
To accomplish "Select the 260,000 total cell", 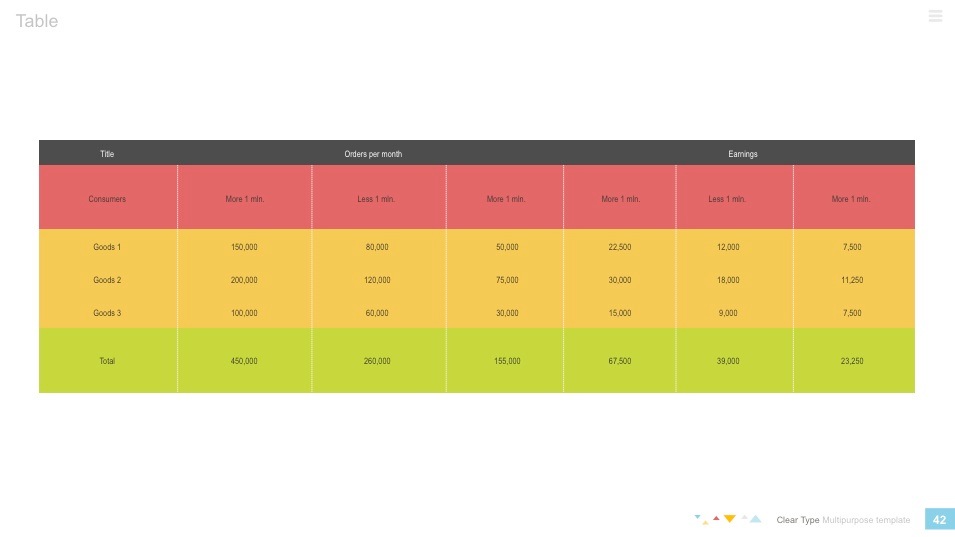I will click(377, 360).
